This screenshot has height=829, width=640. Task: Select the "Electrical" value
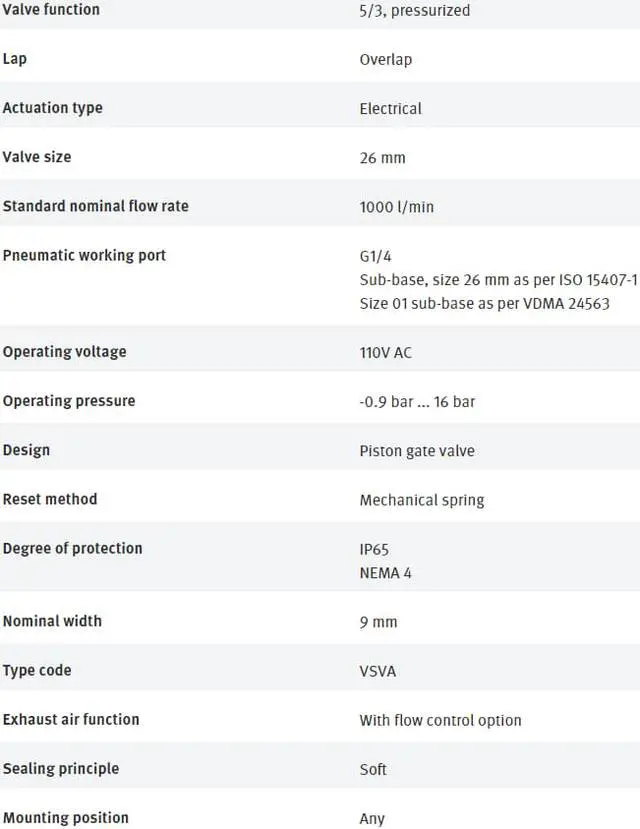pos(390,108)
